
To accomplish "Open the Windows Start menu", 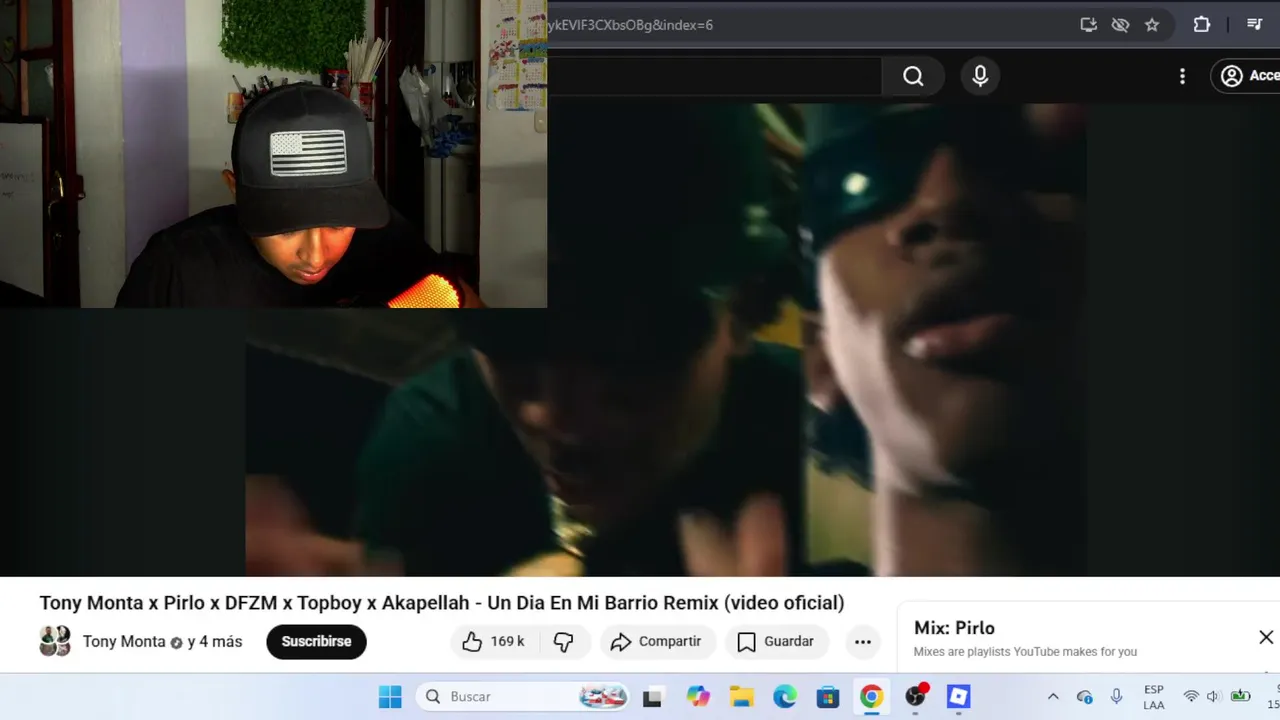I will click(390, 697).
